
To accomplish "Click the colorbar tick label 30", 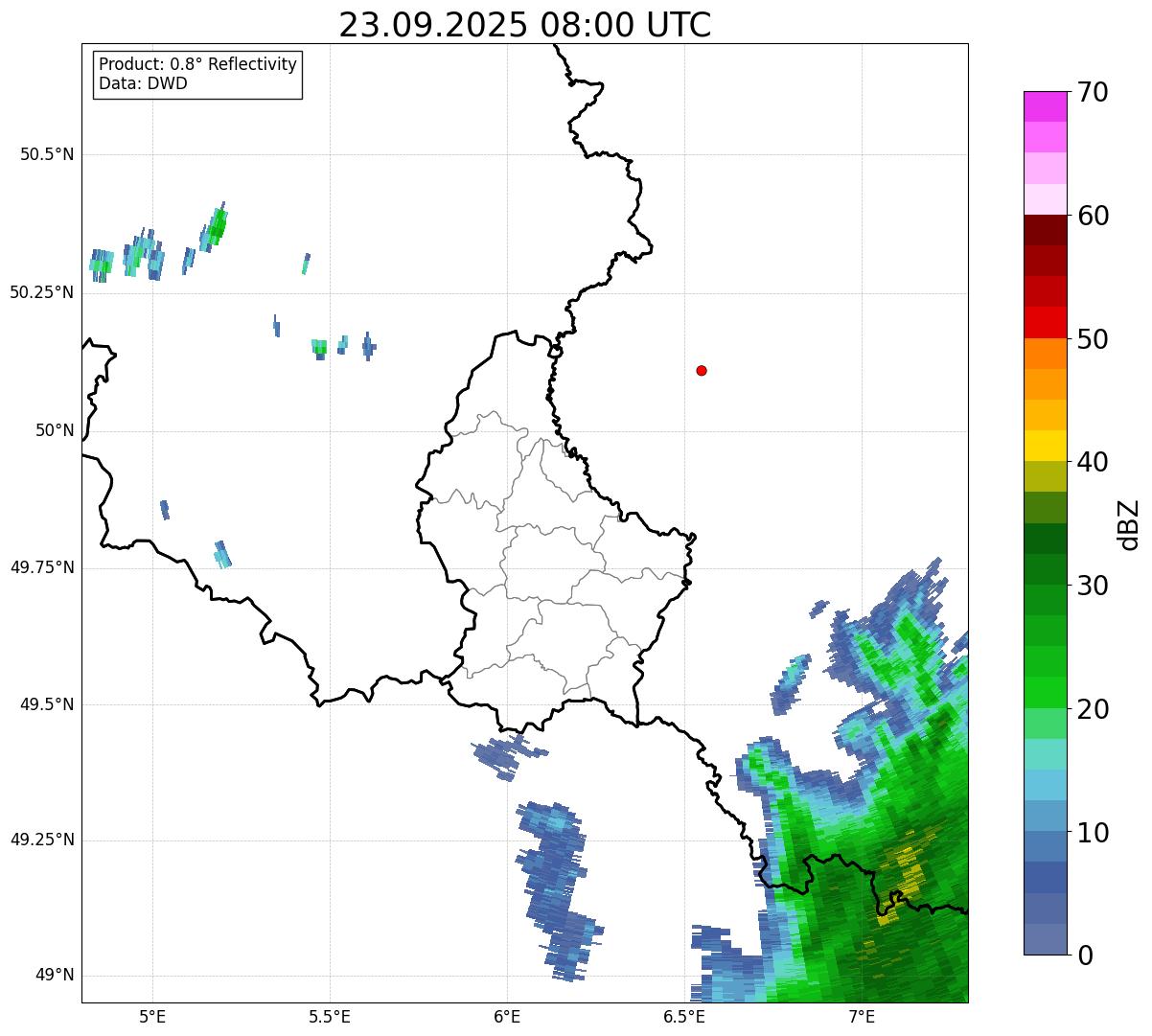I will [x=1093, y=586].
